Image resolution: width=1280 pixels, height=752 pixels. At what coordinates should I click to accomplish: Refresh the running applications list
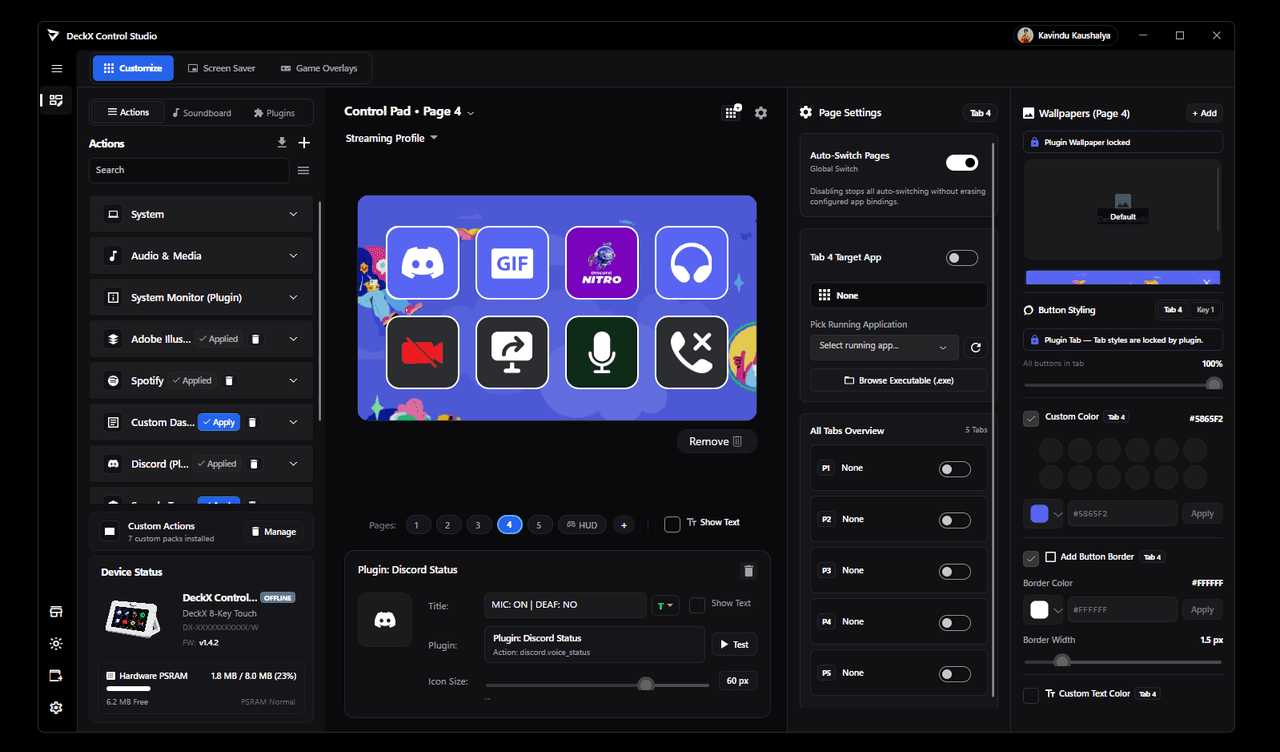pos(976,348)
